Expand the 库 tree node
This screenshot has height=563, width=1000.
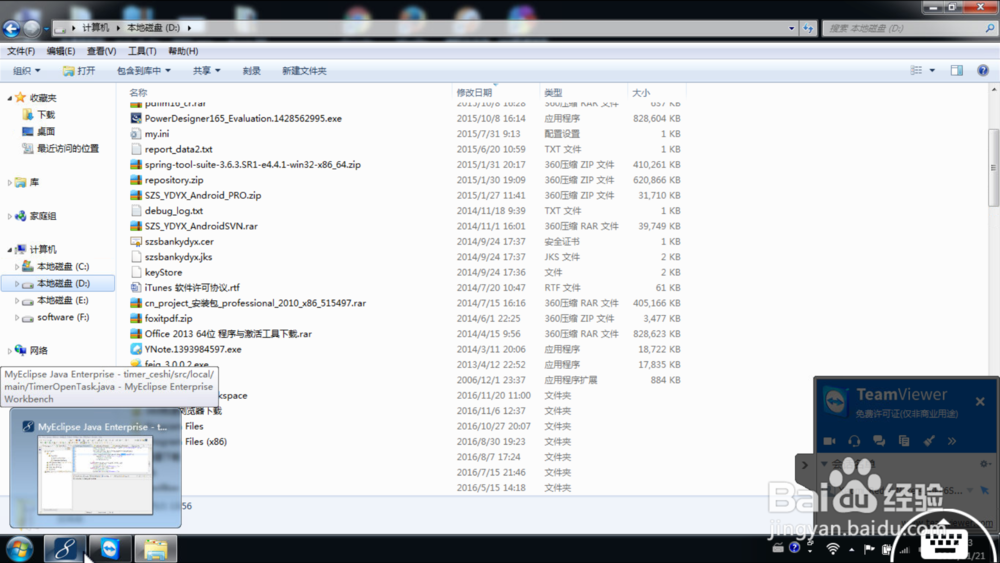(10, 182)
